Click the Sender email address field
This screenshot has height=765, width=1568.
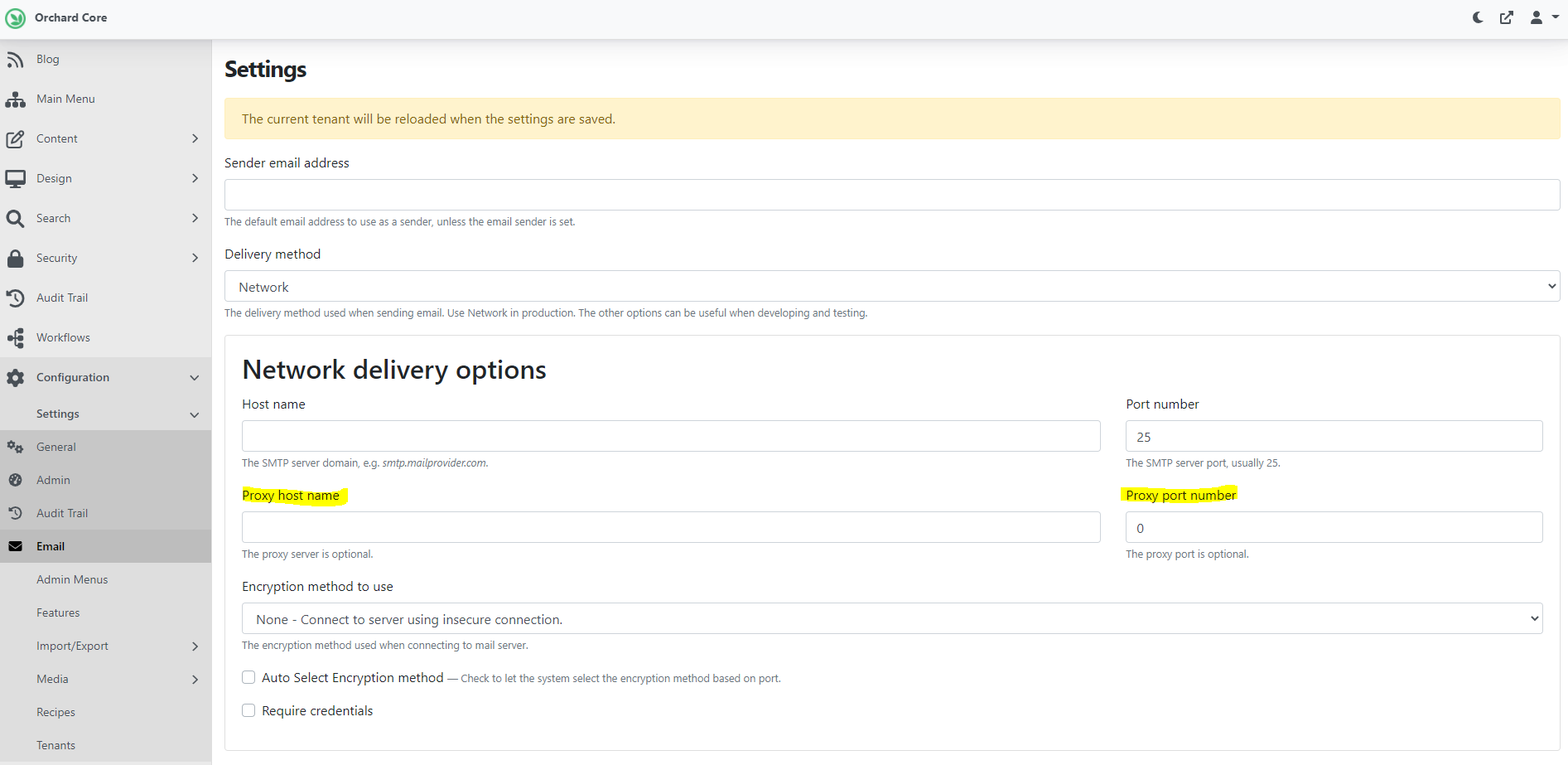point(891,196)
